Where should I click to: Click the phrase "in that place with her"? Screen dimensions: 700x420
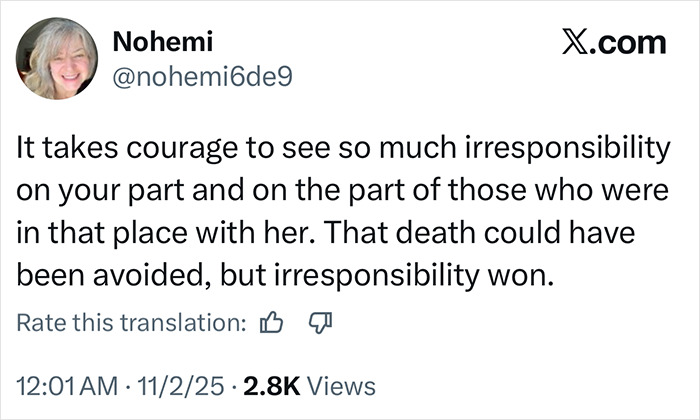(x=165, y=234)
